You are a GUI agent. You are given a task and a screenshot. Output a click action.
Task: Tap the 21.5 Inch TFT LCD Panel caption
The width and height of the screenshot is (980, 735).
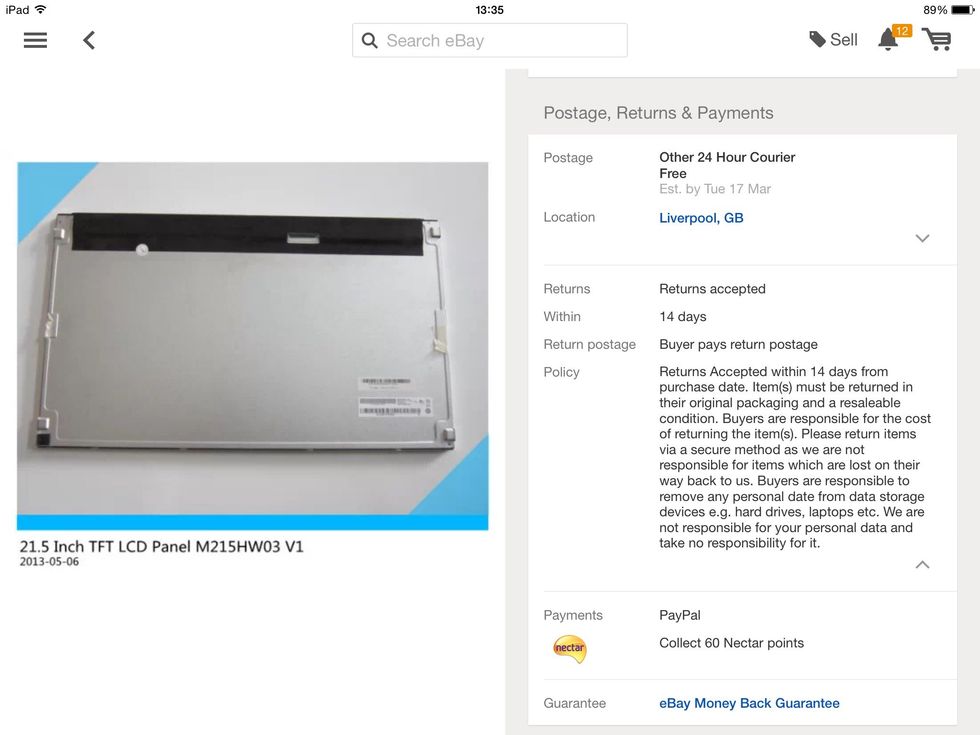[161, 546]
